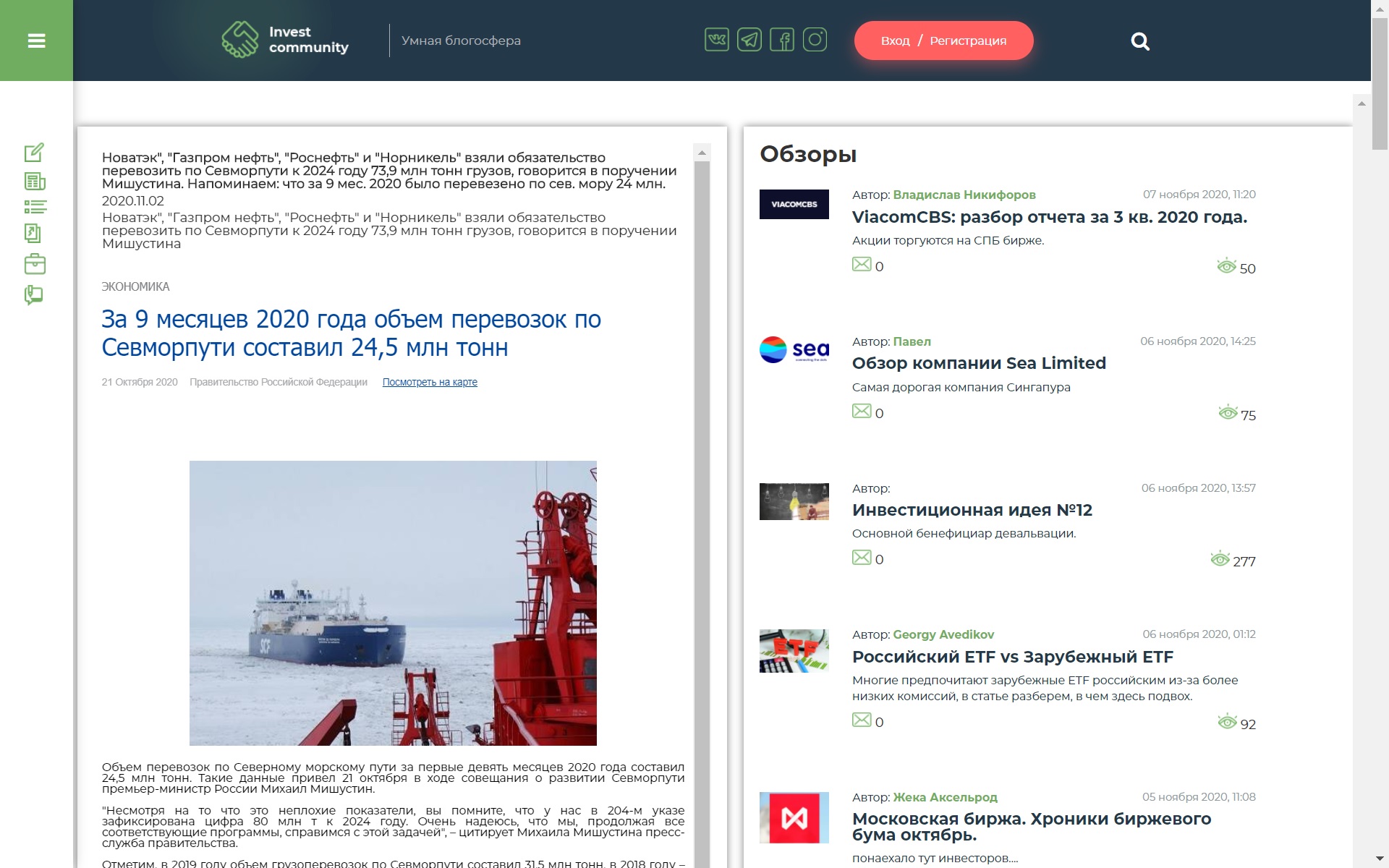Screen dimensions: 1389x868
Task: Click the Sea logo thumbnail
Action: point(794,349)
